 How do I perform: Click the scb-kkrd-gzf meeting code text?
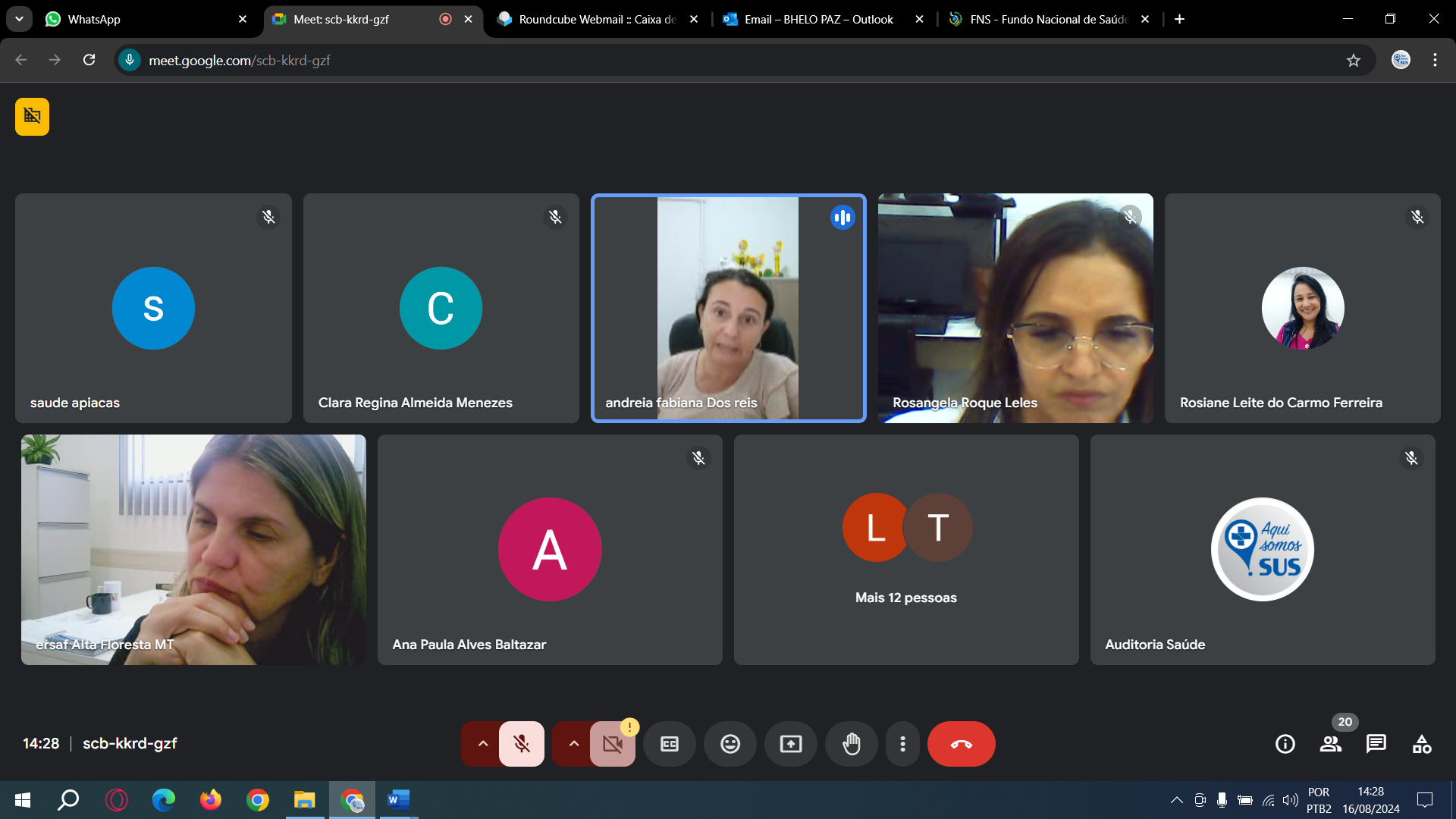tap(130, 744)
